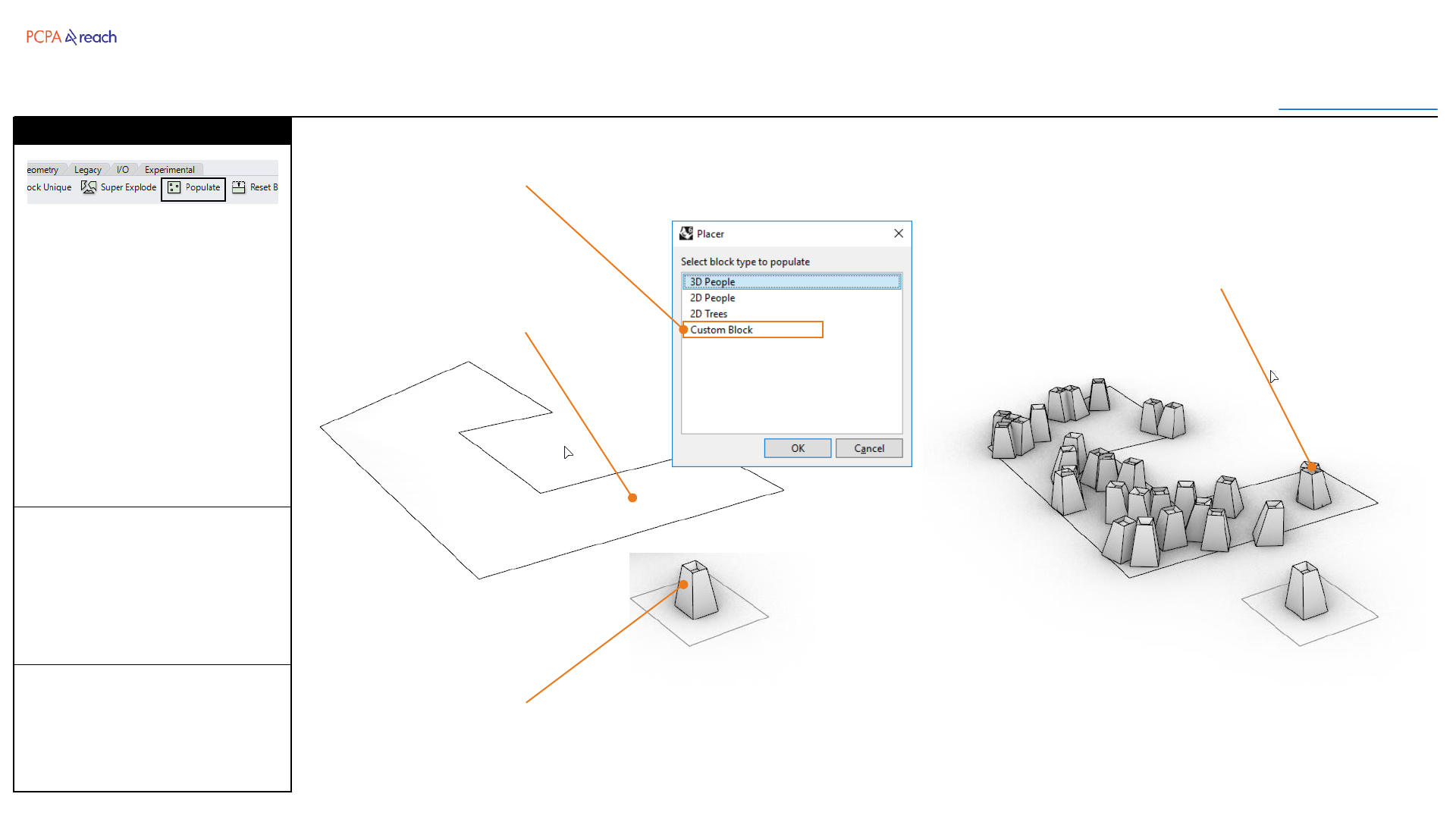1456x819 pixels.
Task: Click the Block Unique toolbar item
Action: point(49,187)
